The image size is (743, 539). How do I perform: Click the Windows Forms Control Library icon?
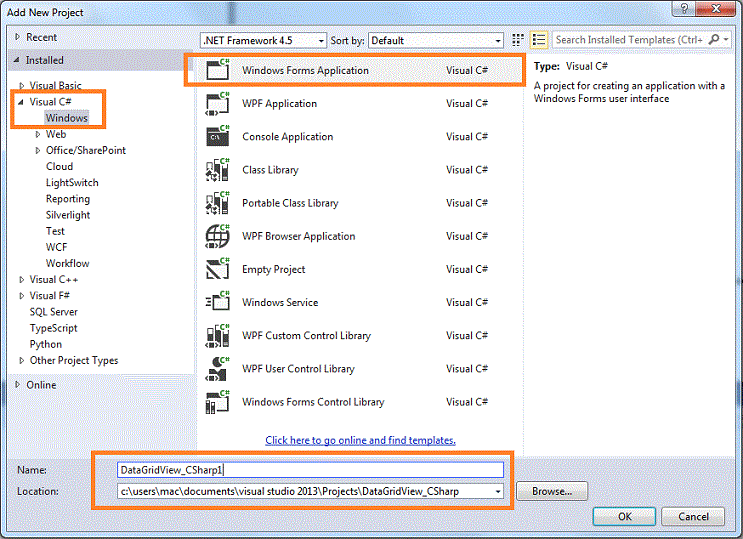(x=217, y=402)
